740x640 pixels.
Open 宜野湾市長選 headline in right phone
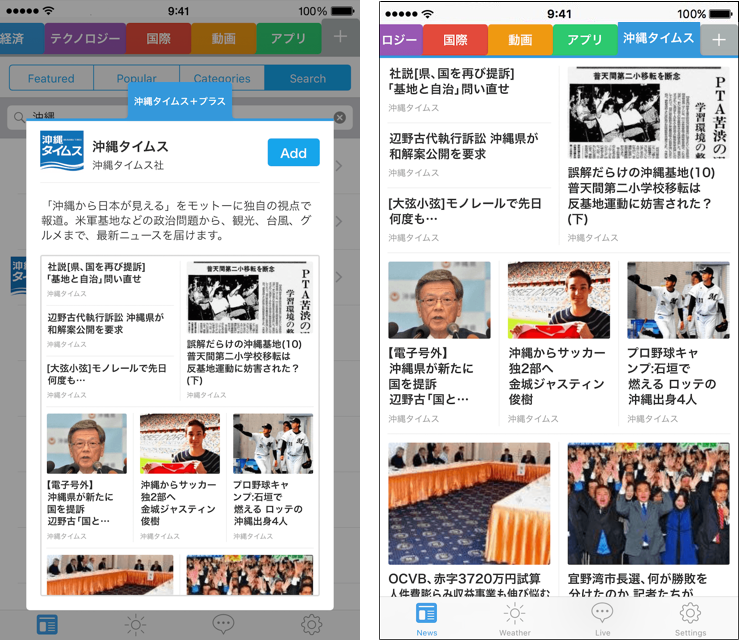click(x=638, y=585)
